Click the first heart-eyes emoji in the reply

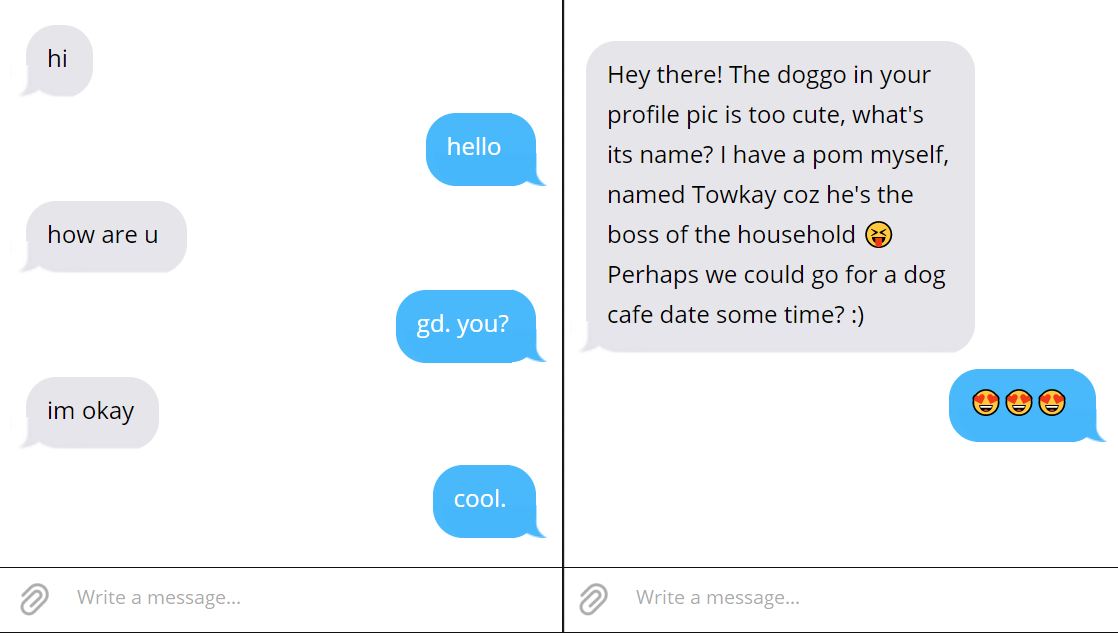[x=985, y=404]
